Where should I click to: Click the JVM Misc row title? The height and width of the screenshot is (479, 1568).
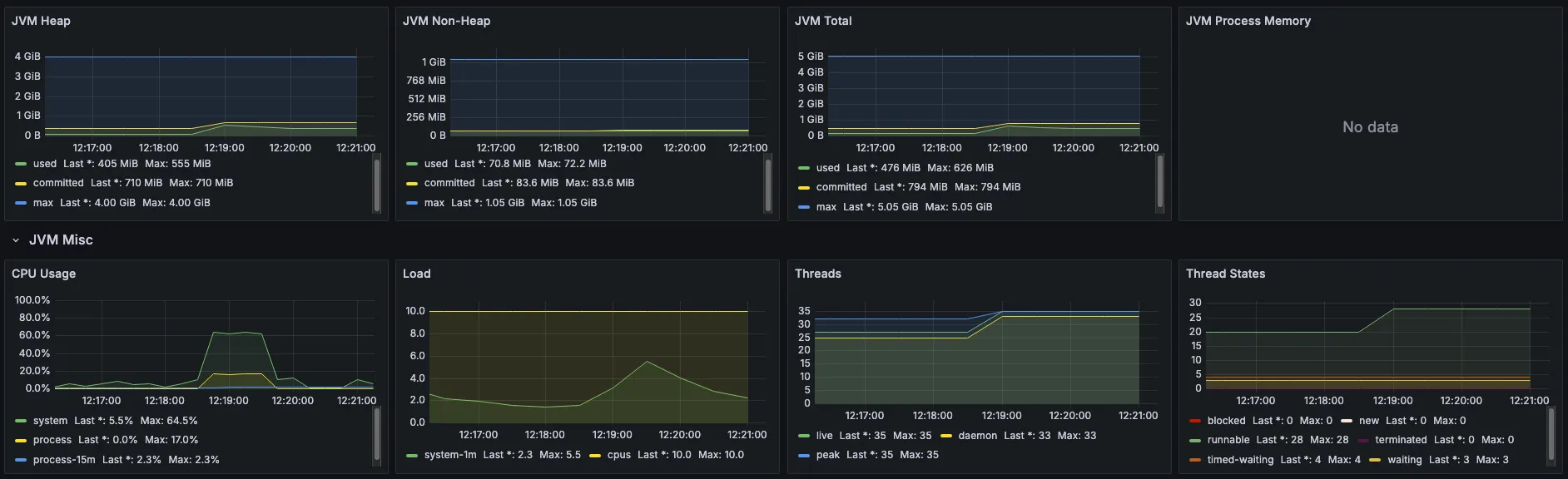tap(61, 240)
